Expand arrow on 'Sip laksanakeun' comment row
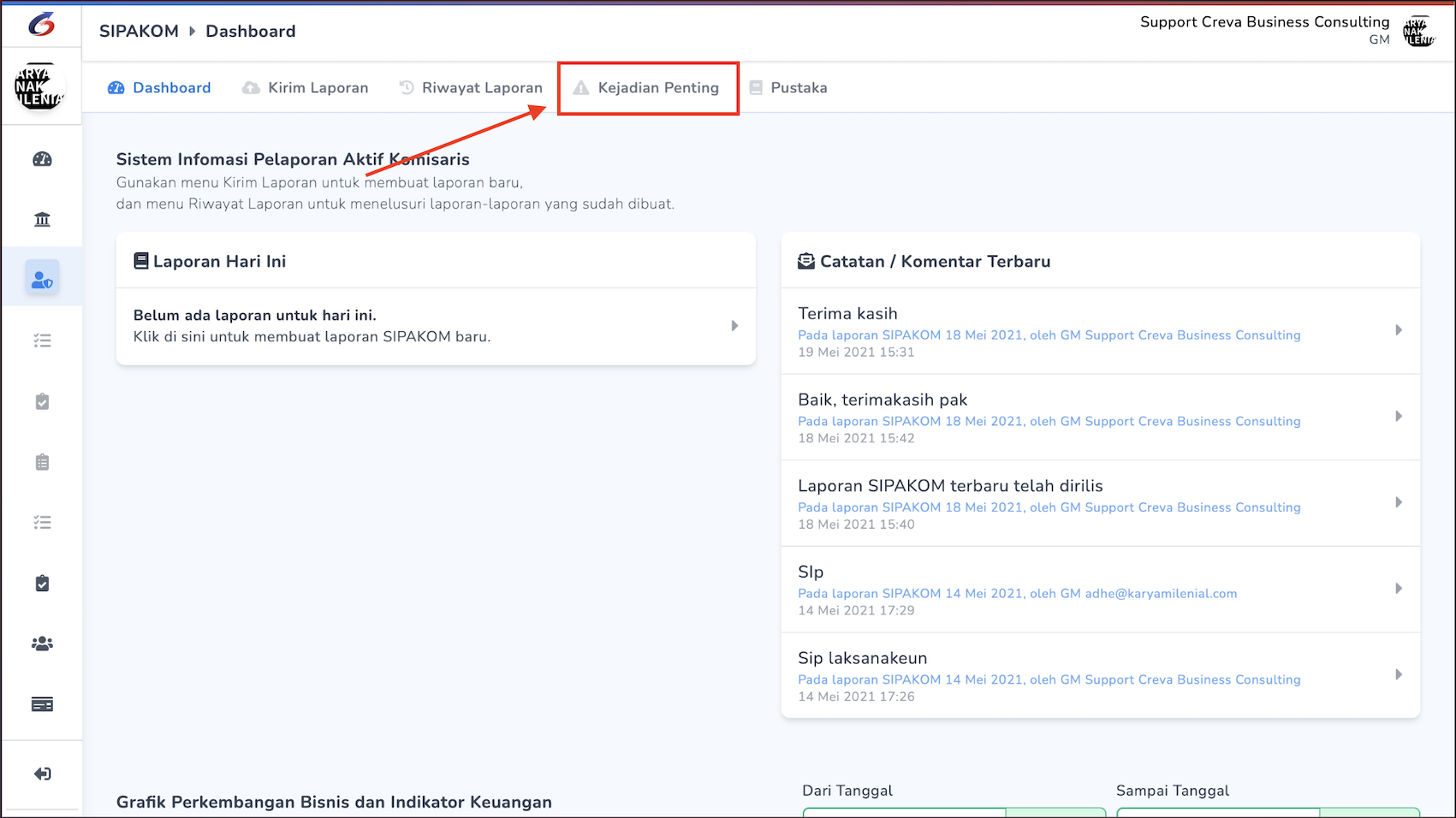 [x=1399, y=675]
